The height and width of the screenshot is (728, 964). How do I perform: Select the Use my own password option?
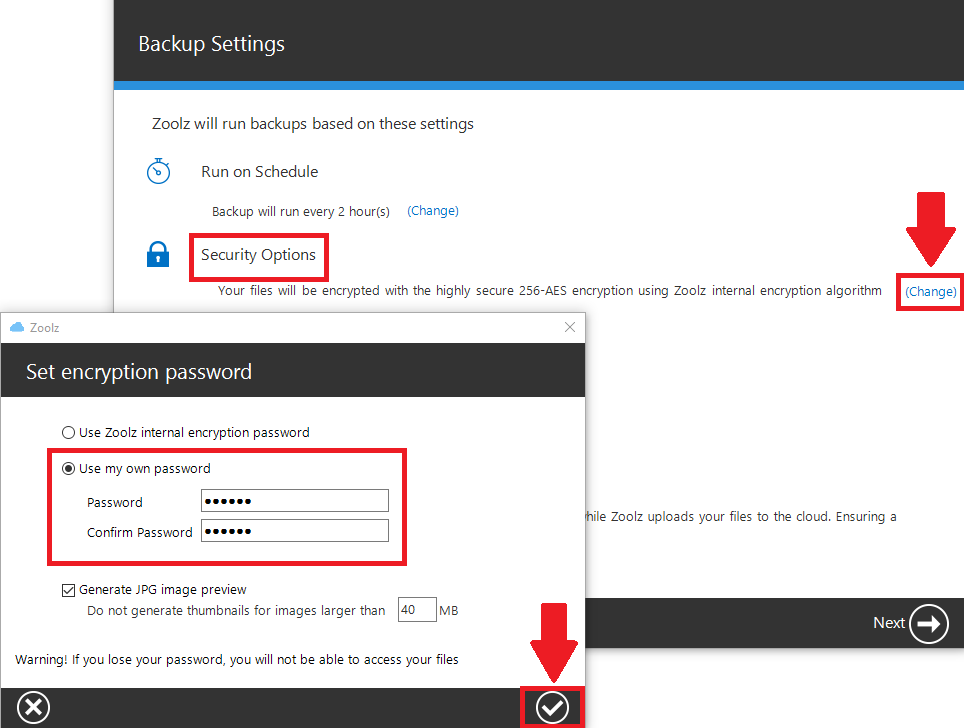68,467
